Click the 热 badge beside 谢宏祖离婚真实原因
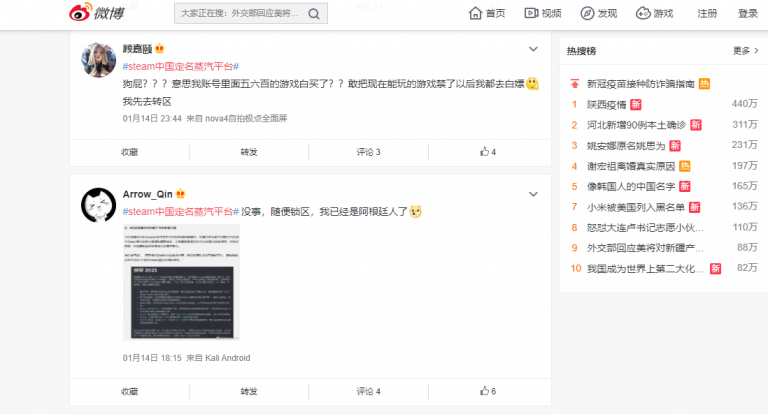The width and height of the screenshot is (768, 414). click(685, 166)
